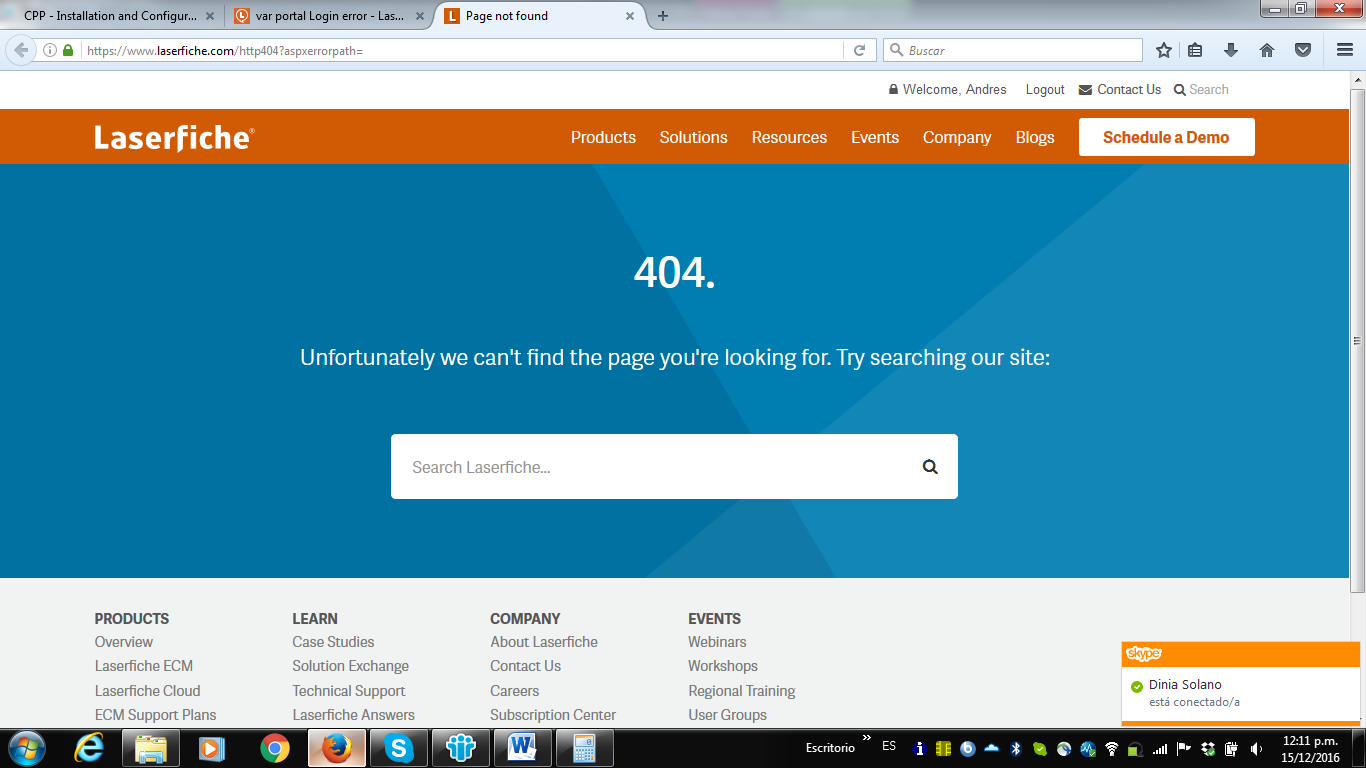1366x768 pixels.
Task: Open the Solutions menu
Action: pyautogui.click(x=693, y=137)
